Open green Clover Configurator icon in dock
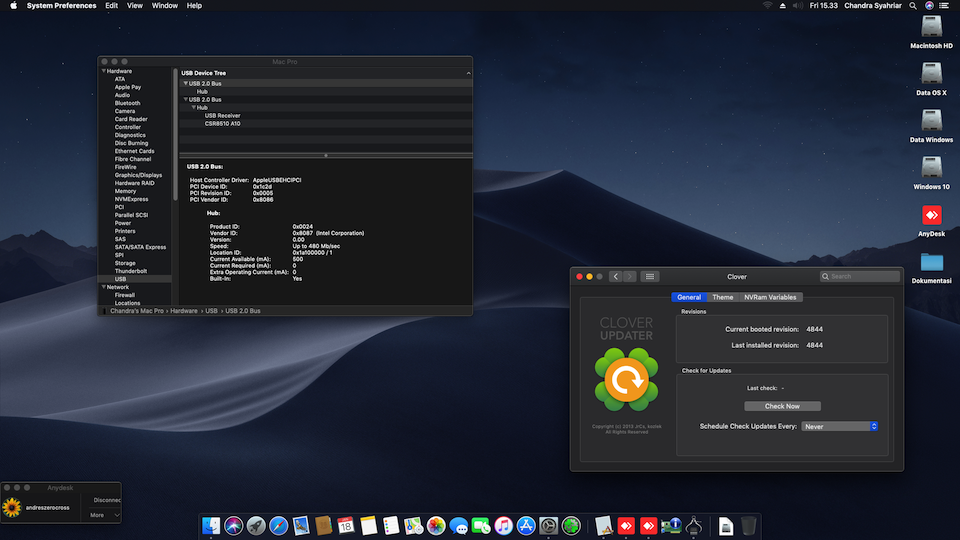The width and height of the screenshot is (960, 540). click(x=571, y=526)
